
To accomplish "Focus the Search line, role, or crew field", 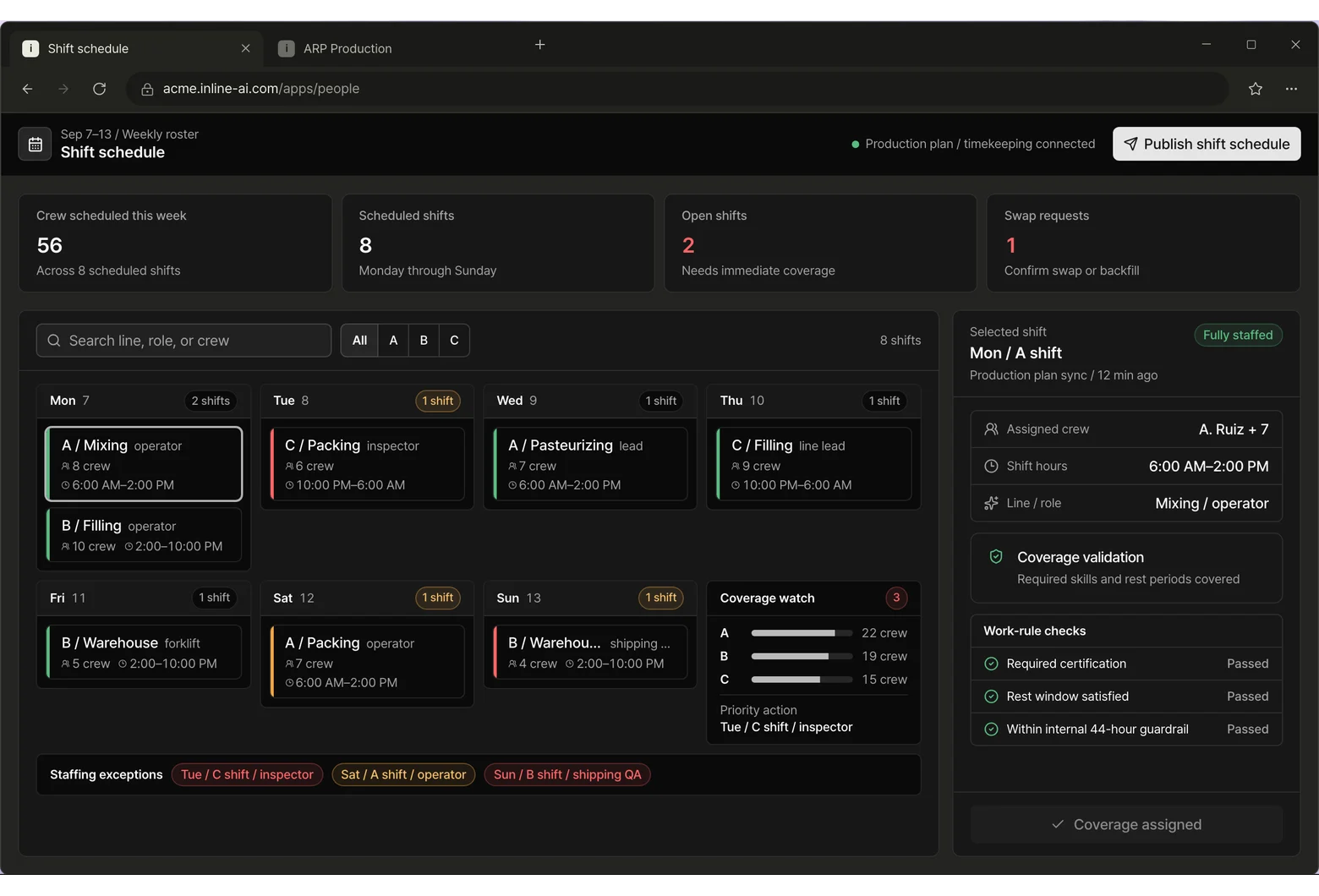I will (x=183, y=341).
